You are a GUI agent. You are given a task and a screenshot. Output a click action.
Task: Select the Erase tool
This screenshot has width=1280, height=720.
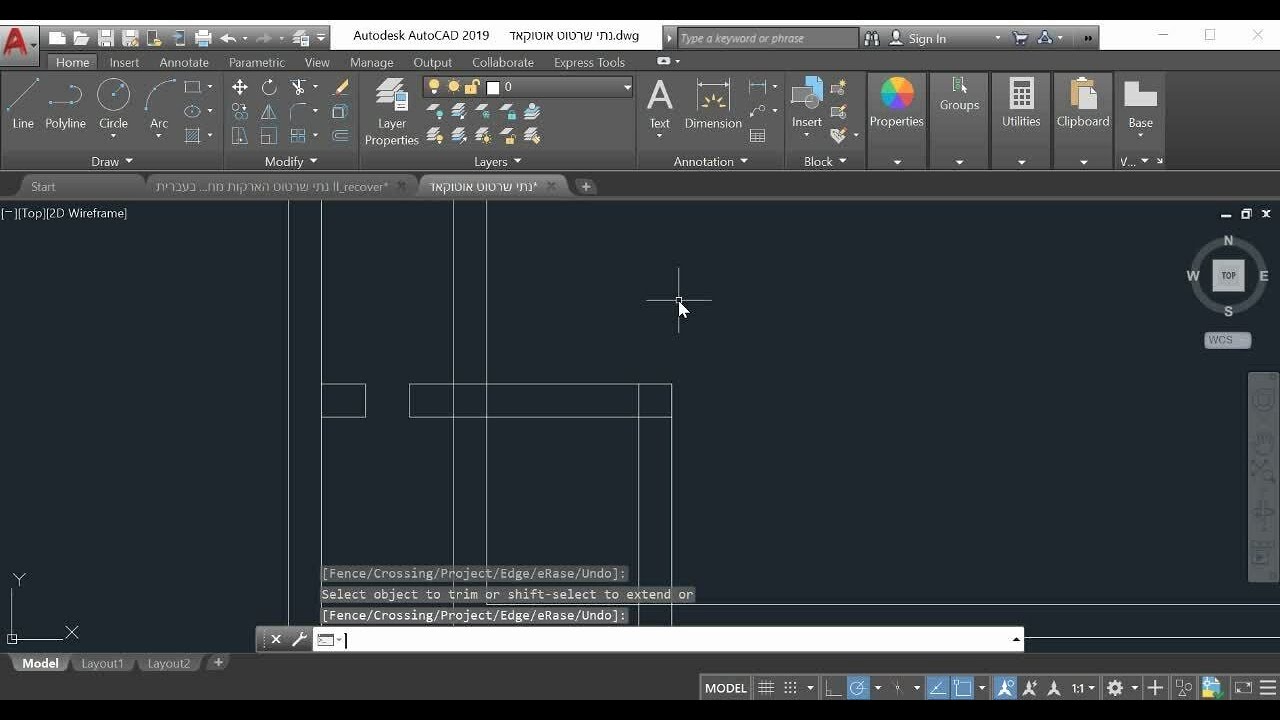pyautogui.click(x=340, y=87)
